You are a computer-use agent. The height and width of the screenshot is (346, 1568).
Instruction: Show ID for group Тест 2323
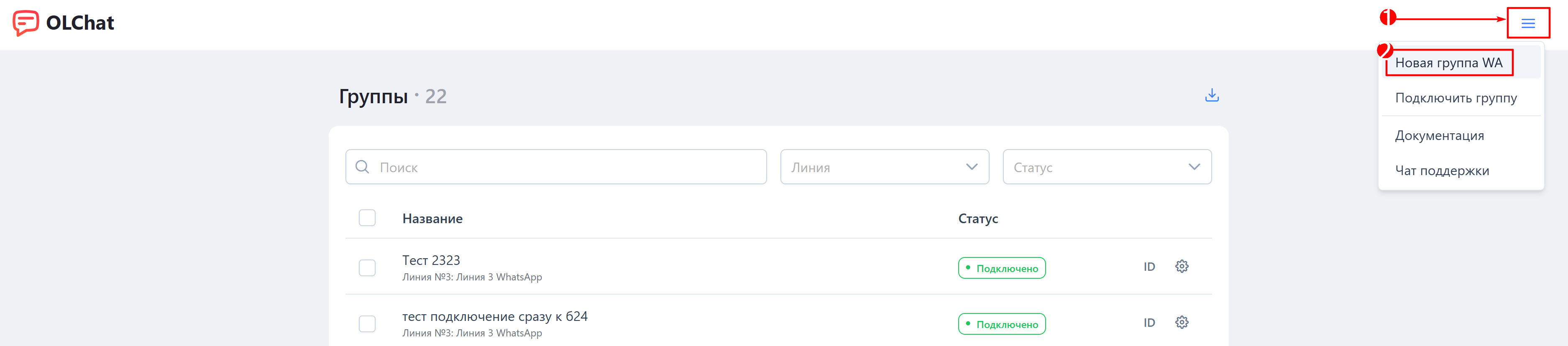click(x=1149, y=267)
